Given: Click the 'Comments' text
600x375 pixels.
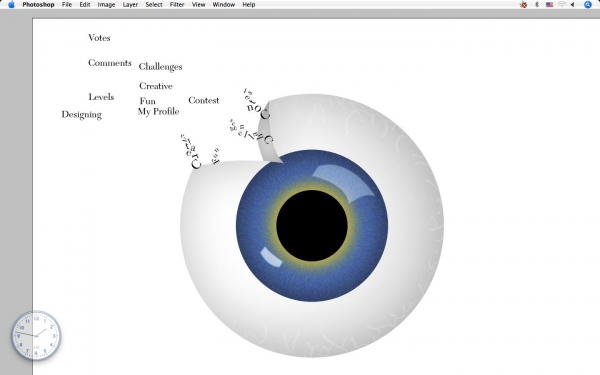Looking at the screenshot, I should [110, 63].
